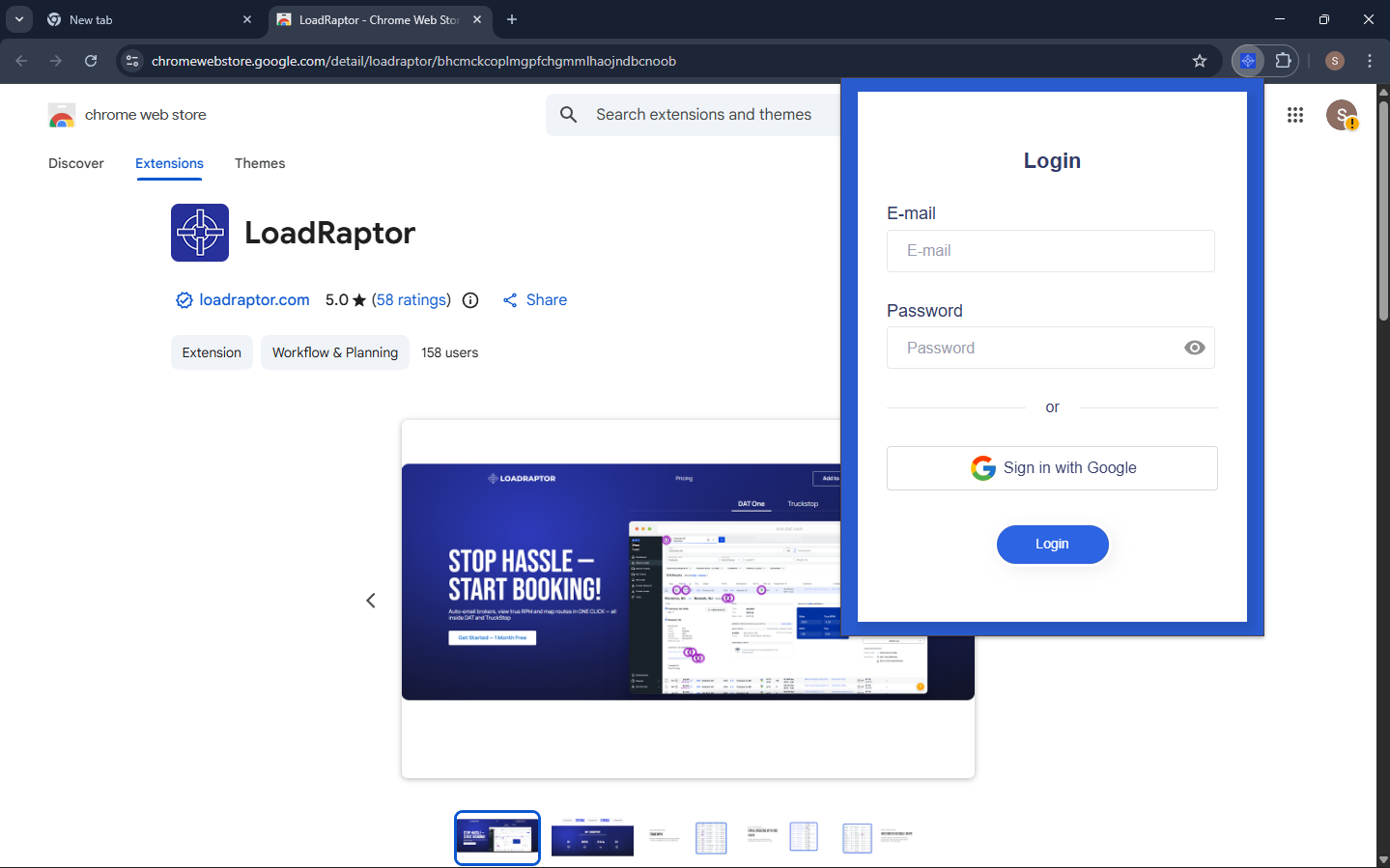Click the Password input field
This screenshot has width=1390, height=868.
1051,348
